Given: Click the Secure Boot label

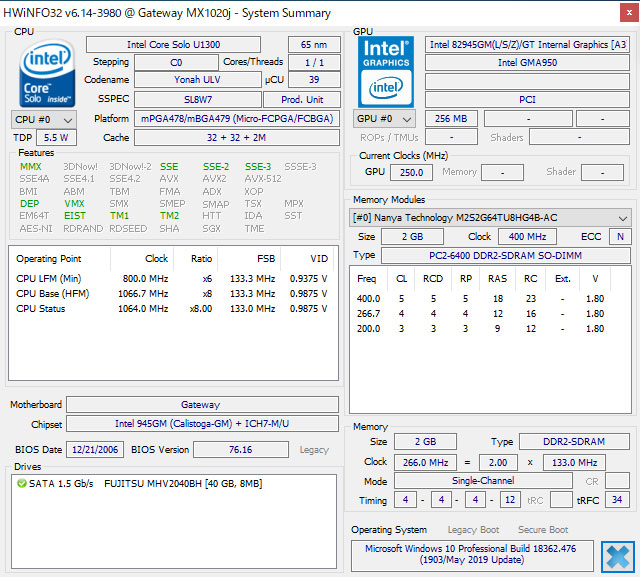Looking at the screenshot, I should 543,530.
